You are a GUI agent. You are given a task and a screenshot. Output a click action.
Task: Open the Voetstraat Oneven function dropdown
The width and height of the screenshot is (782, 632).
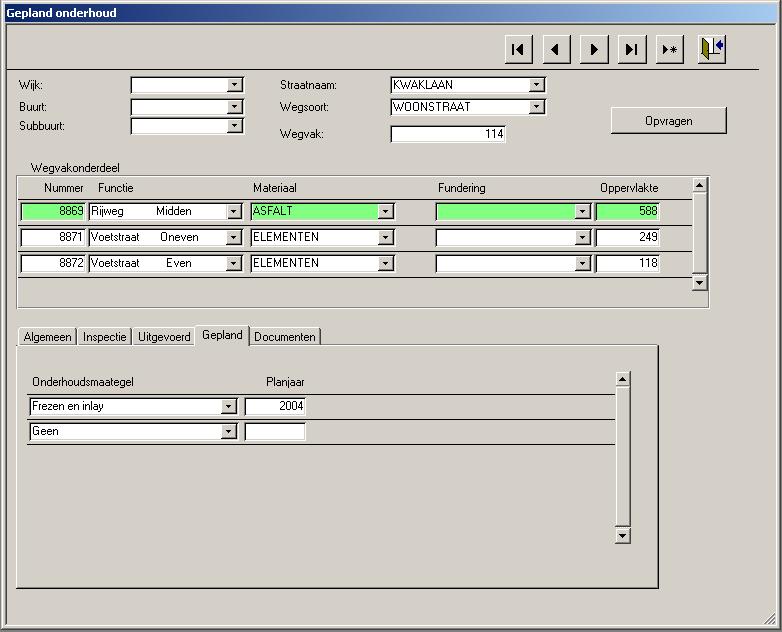[233, 237]
